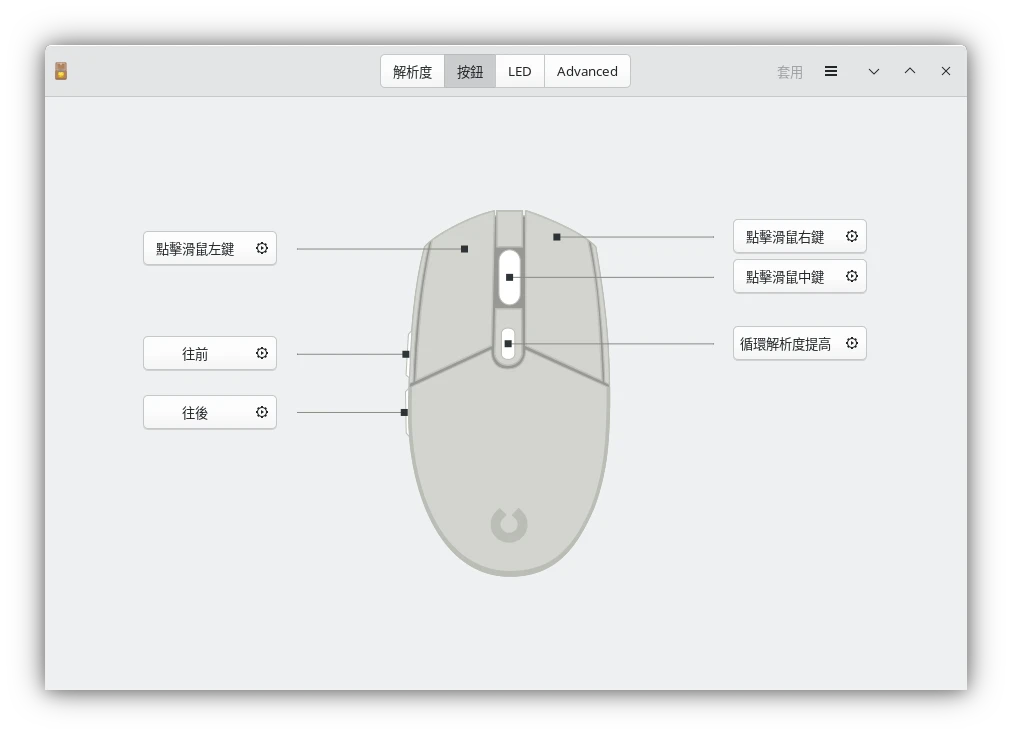
Task: Click the gear icon on 往後 button
Action: click(262, 412)
